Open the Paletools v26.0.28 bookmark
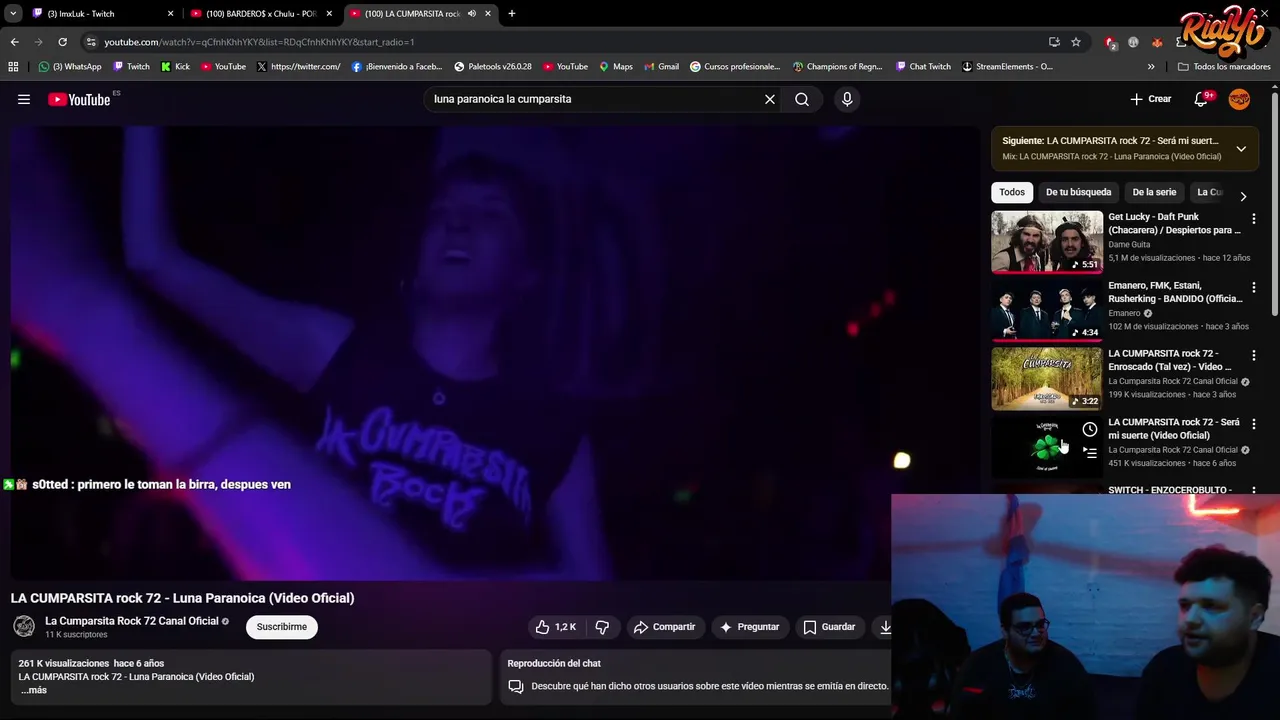Viewport: 1280px width, 720px height. coord(493,67)
